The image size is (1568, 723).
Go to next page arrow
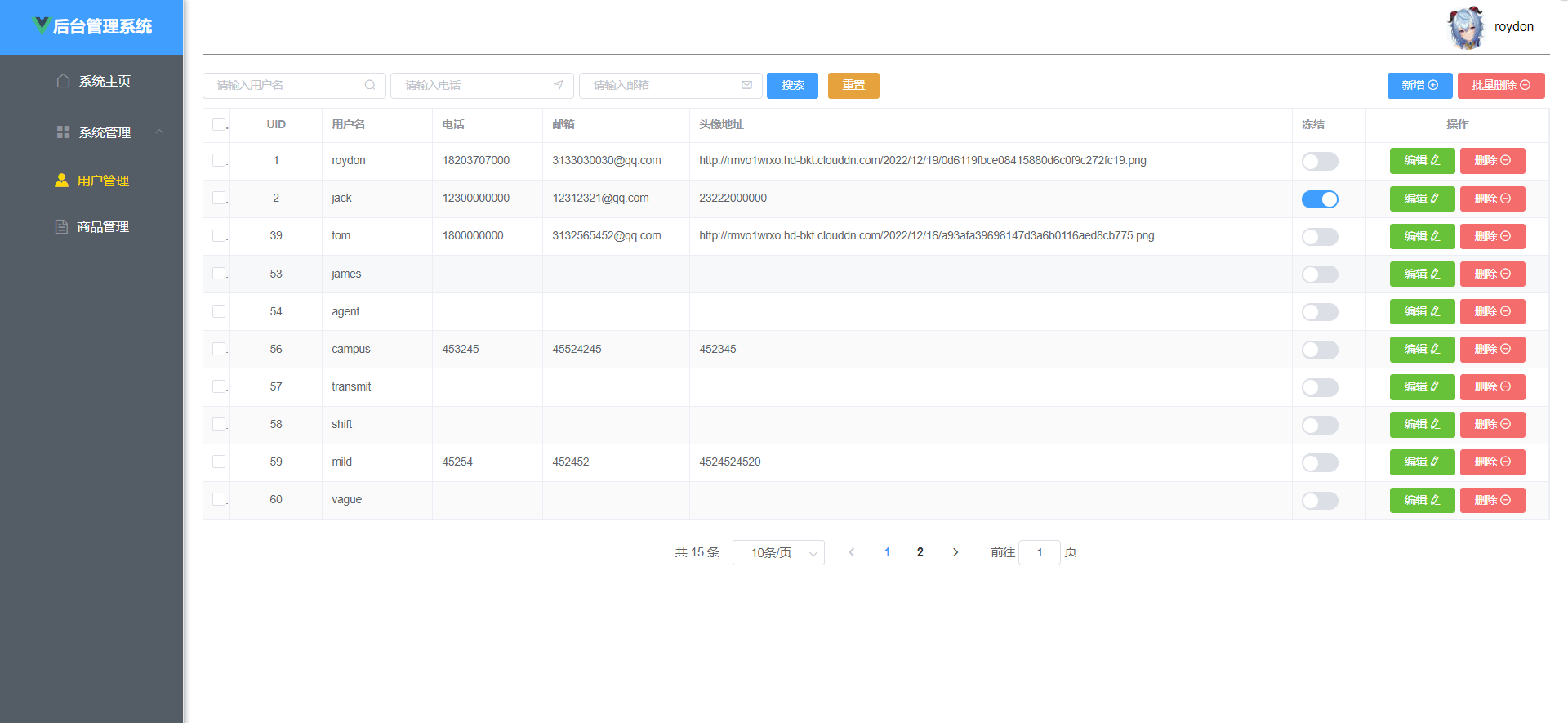point(955,552)
